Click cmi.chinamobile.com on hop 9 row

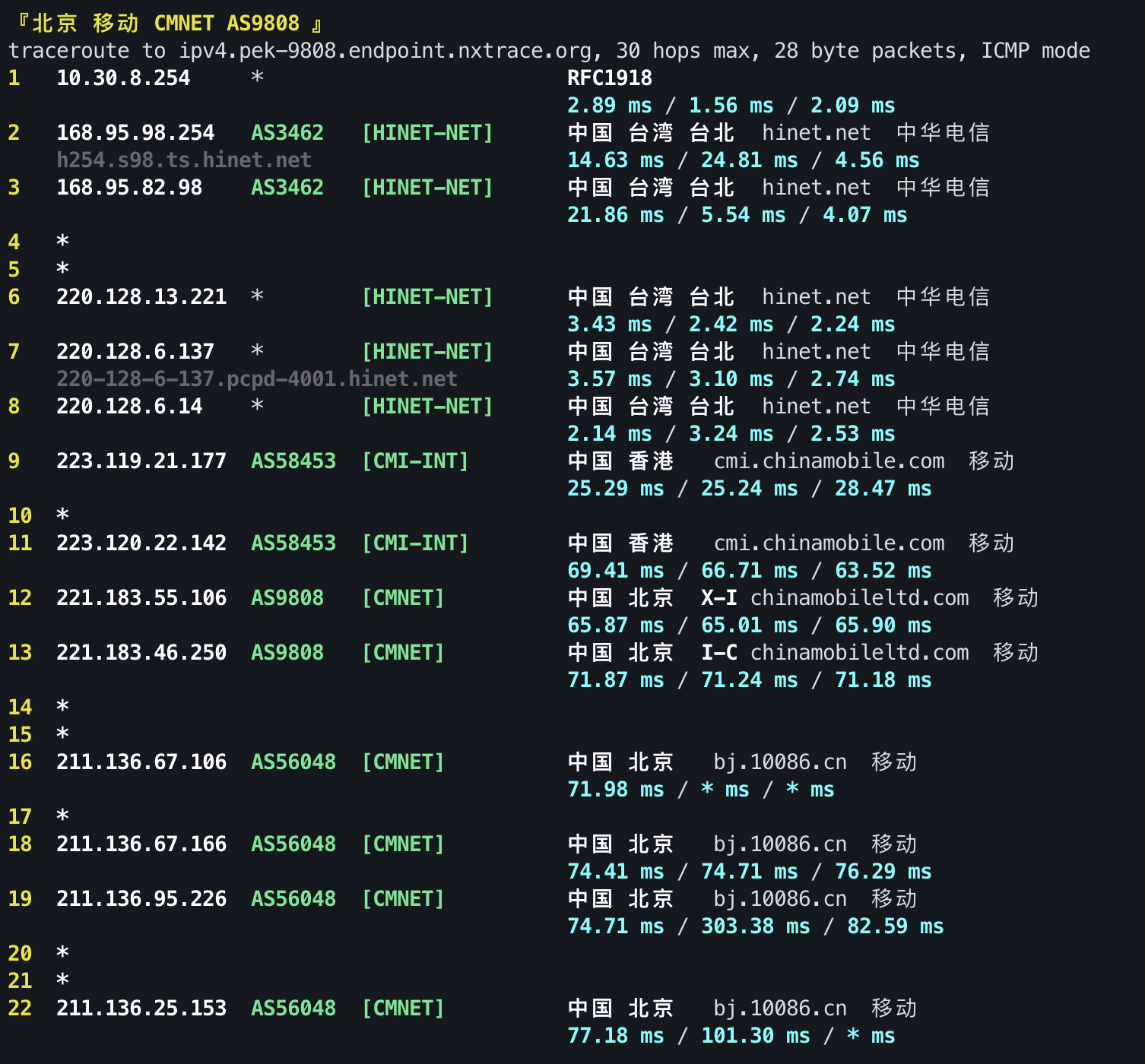tap(829, 461)
